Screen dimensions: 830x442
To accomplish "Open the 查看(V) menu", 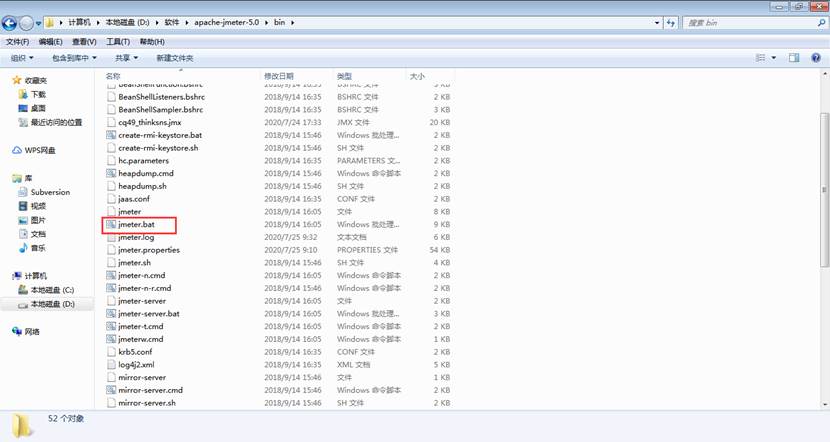I will (84, 41).
